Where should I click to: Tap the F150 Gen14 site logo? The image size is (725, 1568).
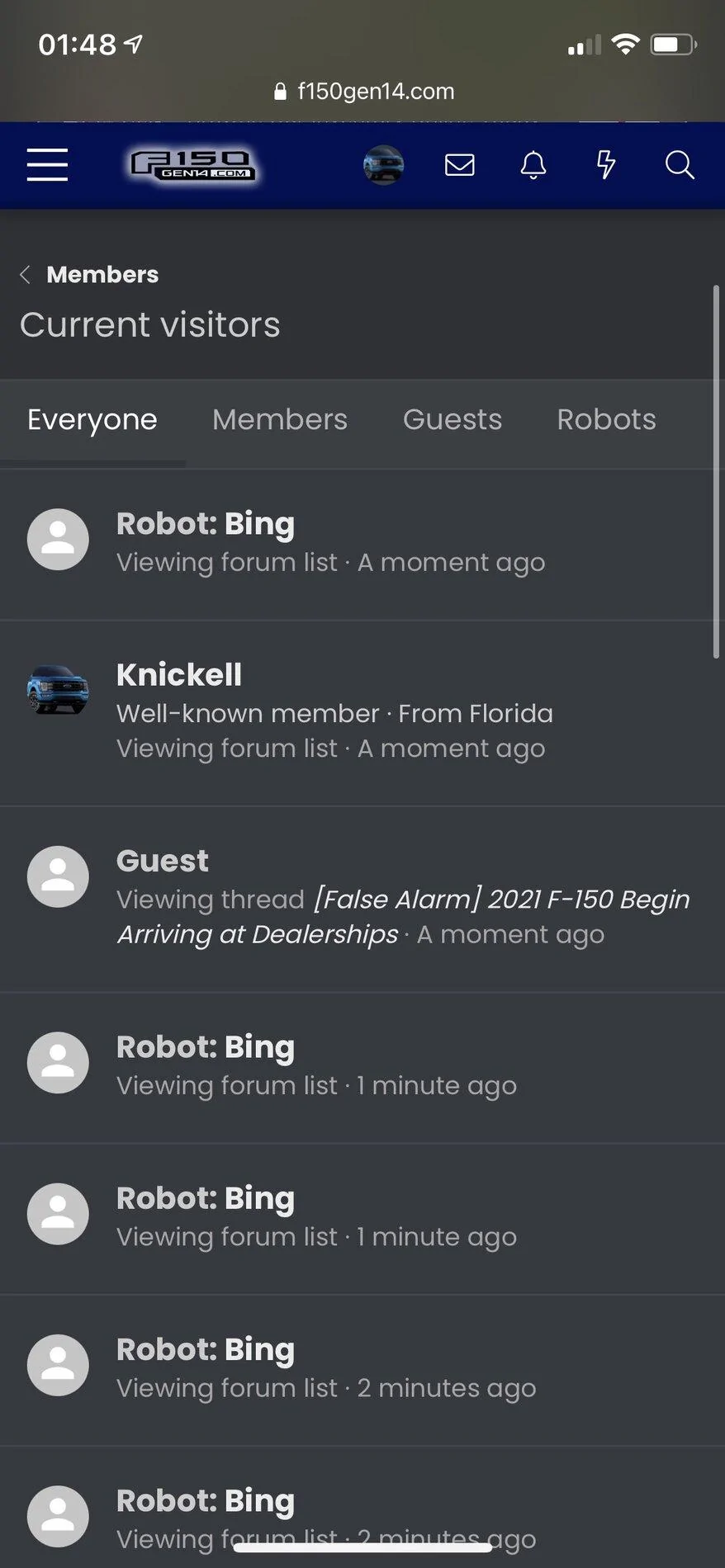193,165
